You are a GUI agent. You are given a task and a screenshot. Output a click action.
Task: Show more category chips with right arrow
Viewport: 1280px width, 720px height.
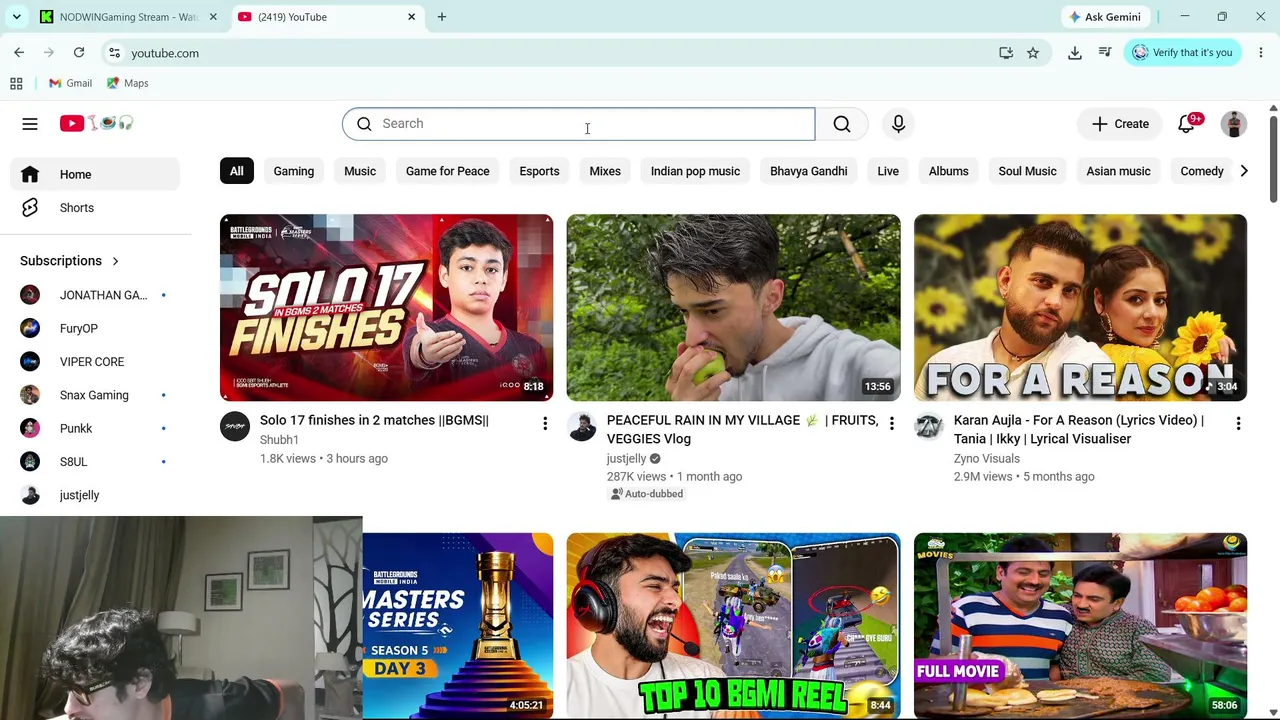click(x=1244, y=171)
